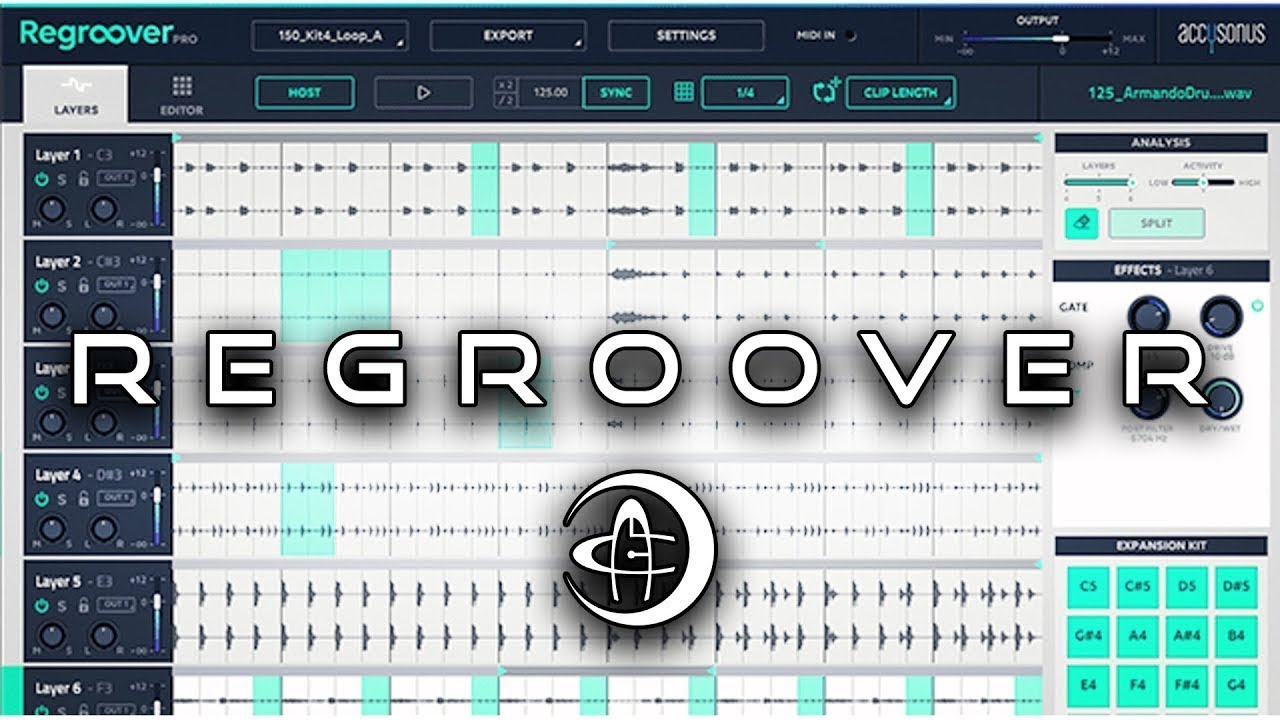
Task: Solo Layer 1 with its S button
Action: (x=62, y=179)
